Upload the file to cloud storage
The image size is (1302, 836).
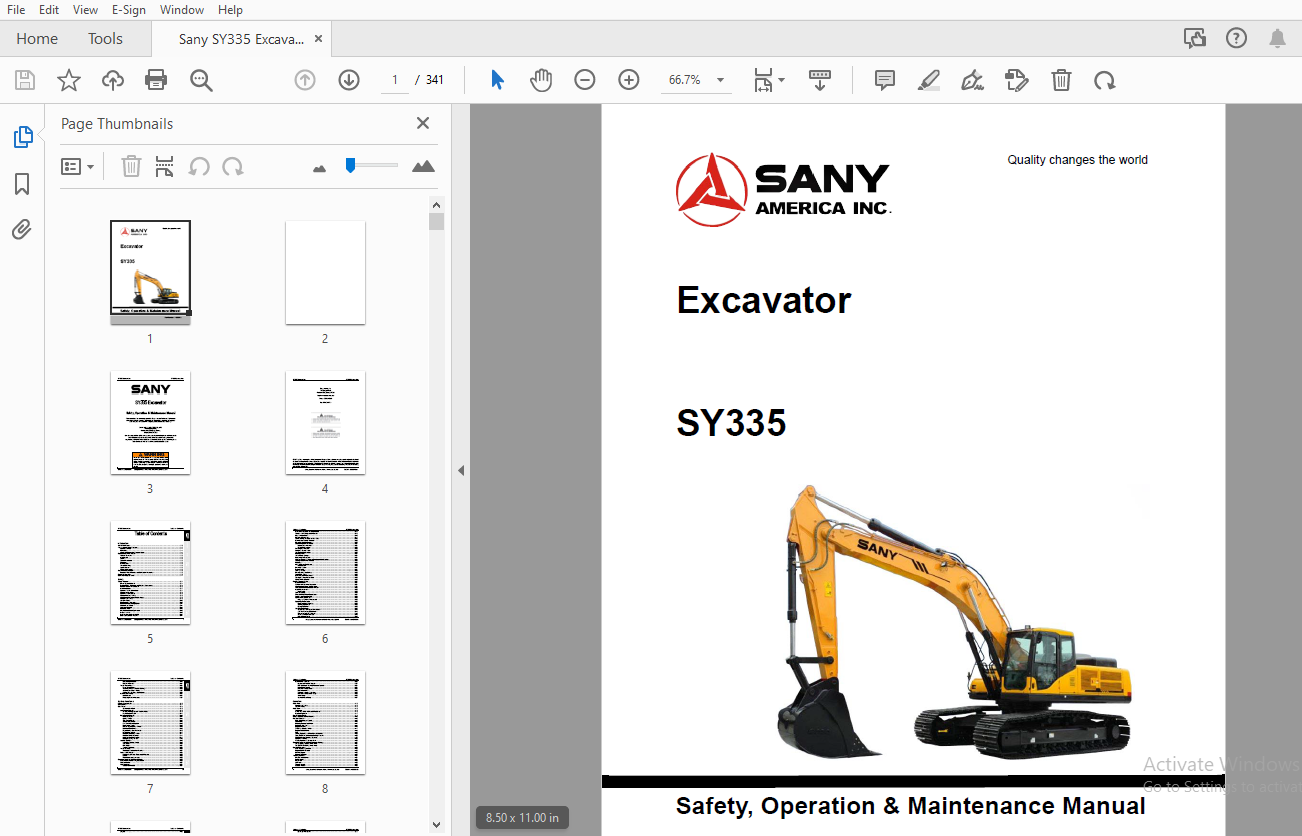point(113,80)
